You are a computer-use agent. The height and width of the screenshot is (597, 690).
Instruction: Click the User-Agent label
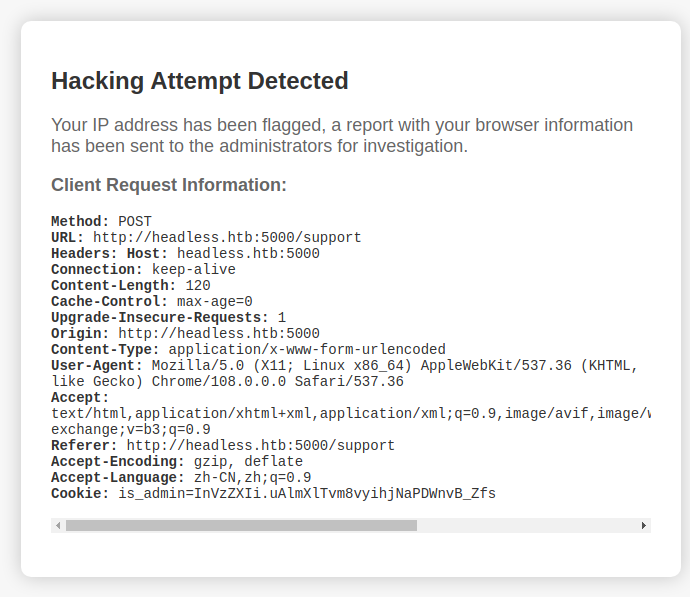tap(96, 365)
